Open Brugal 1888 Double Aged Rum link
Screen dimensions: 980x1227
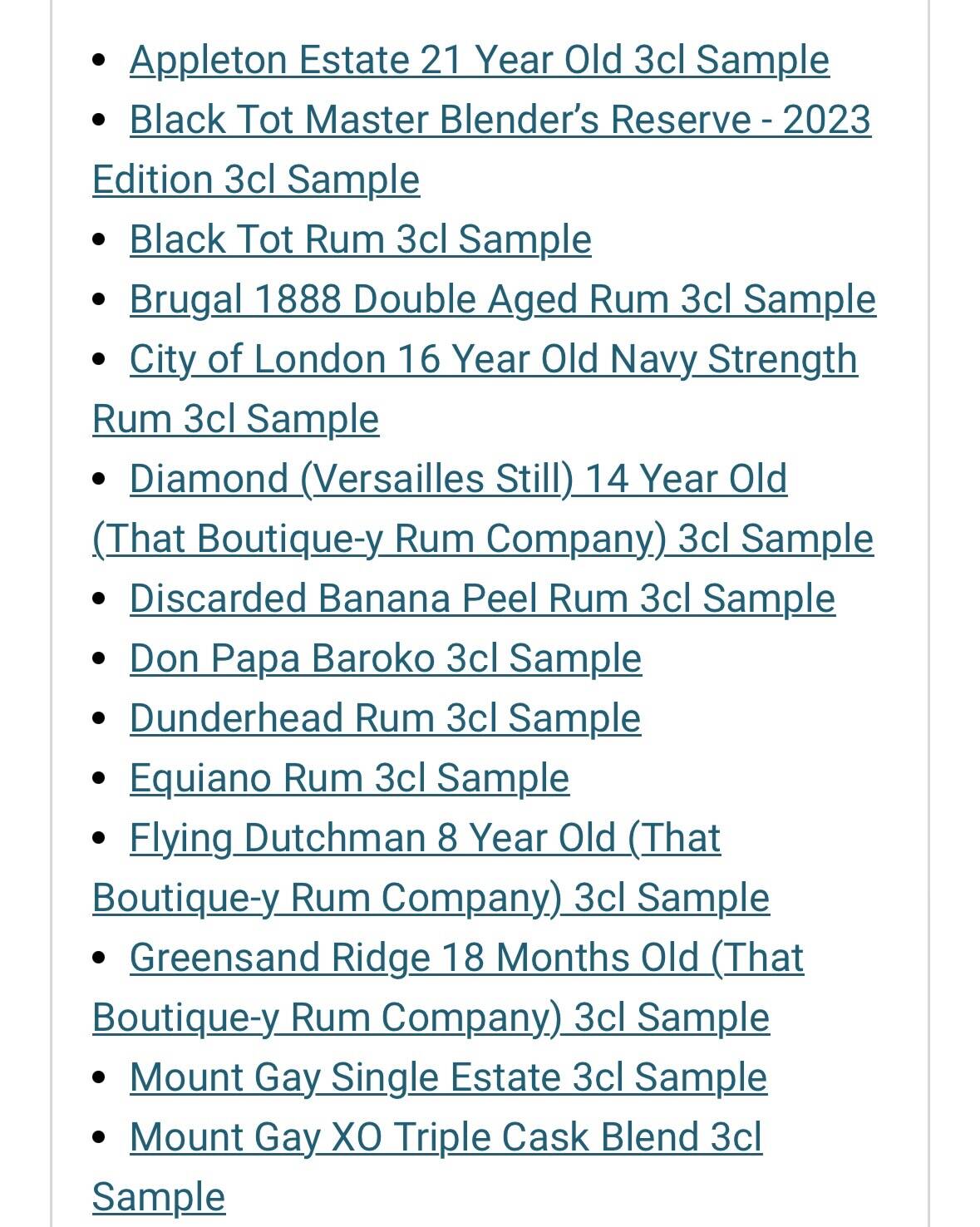point(503,299)
